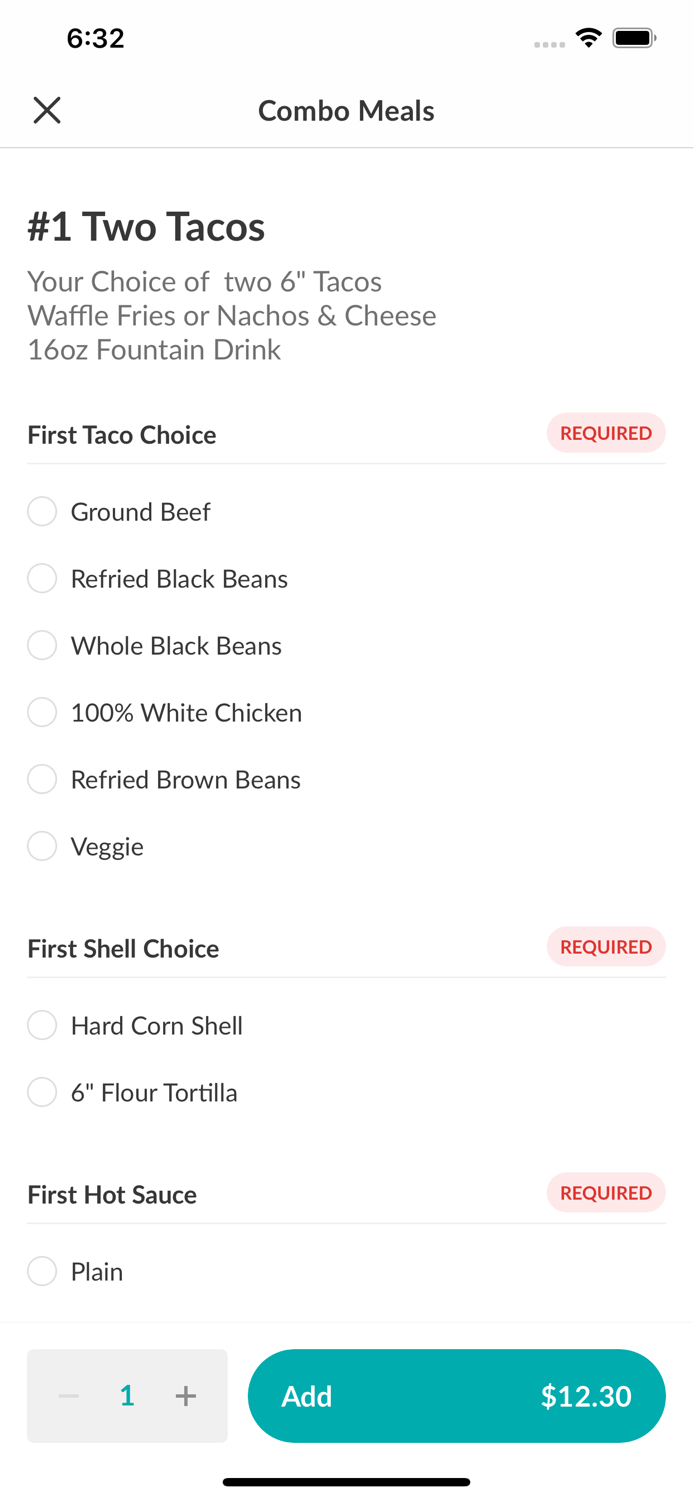
Task: Select the Veggie taco option
Action: [42, 847]
